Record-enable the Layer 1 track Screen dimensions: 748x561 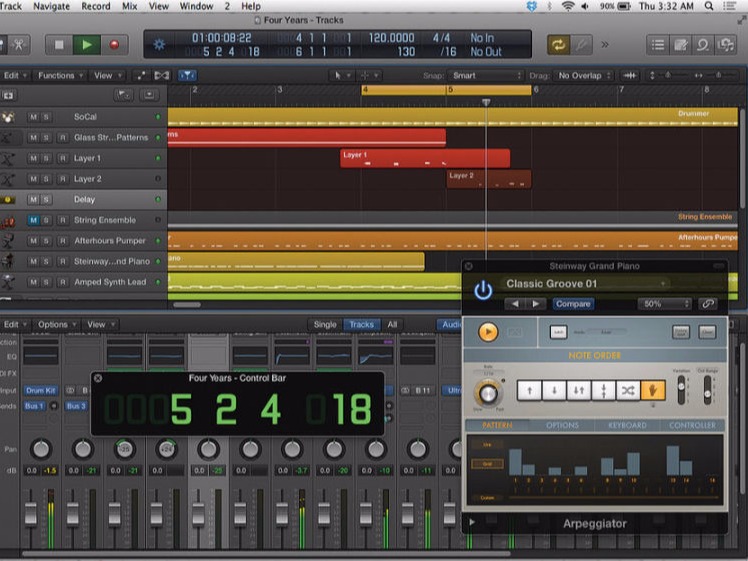(x=62, y=158)
